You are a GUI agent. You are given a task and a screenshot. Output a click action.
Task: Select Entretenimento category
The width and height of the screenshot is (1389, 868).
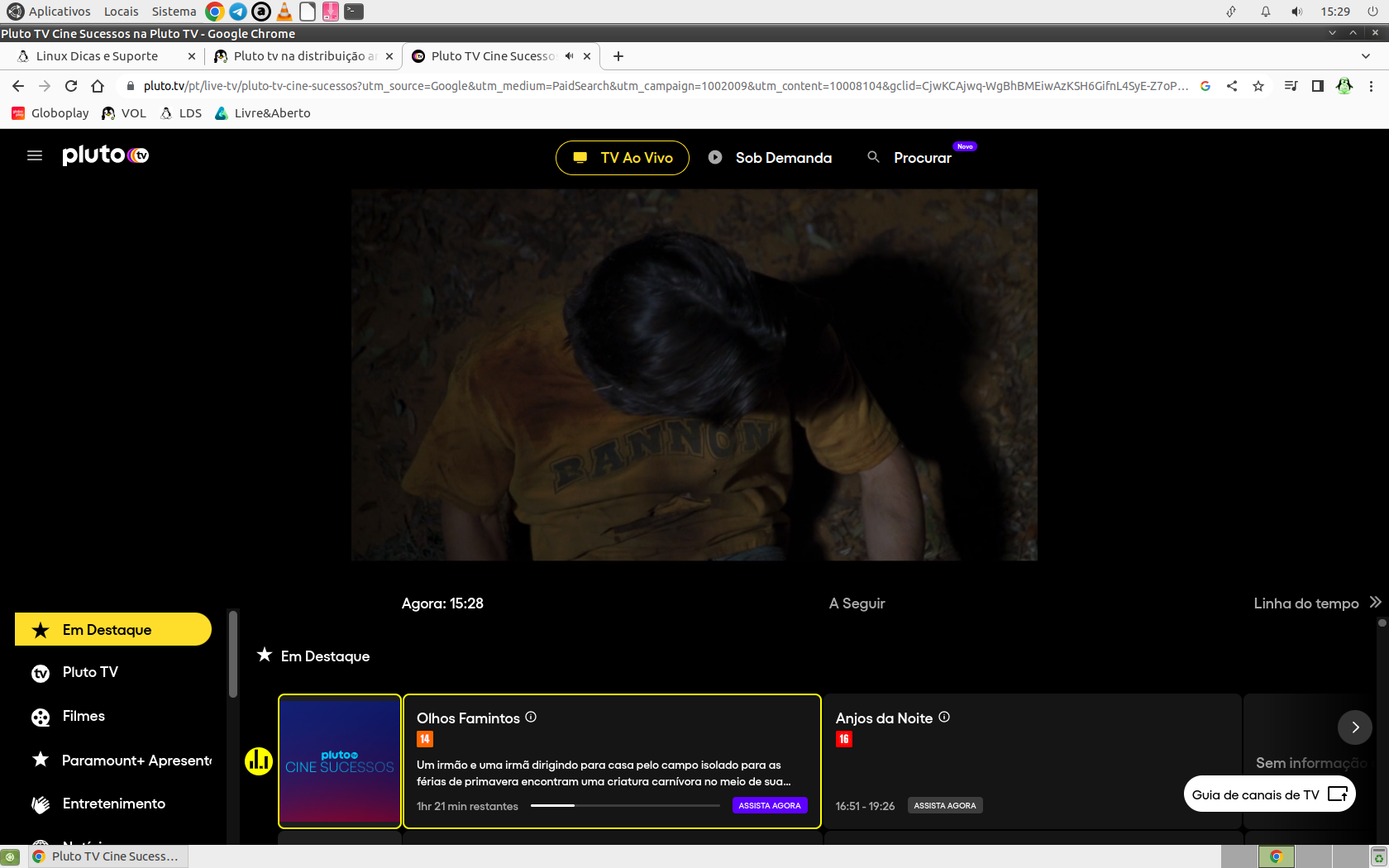point(114,804)
